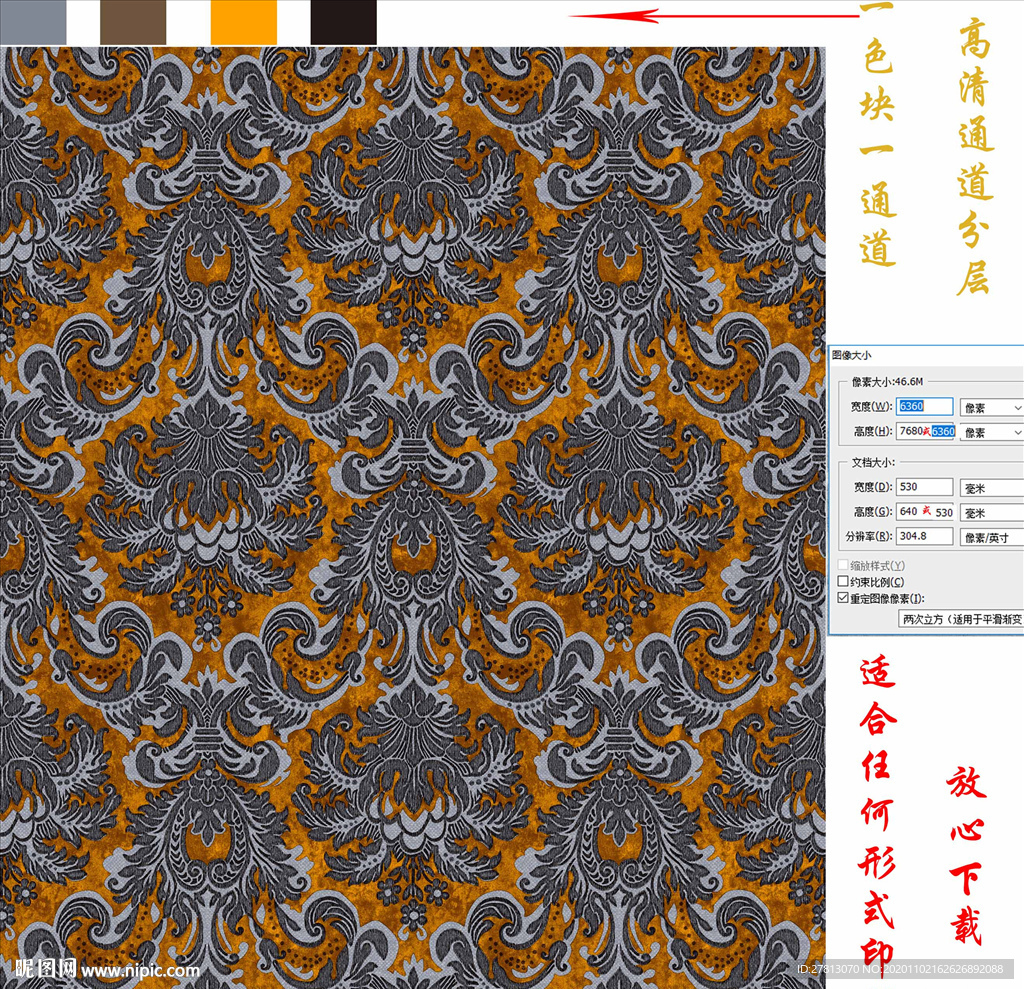
Task: Click the pixel height field showing 7680
Action: tap(925, 431)
